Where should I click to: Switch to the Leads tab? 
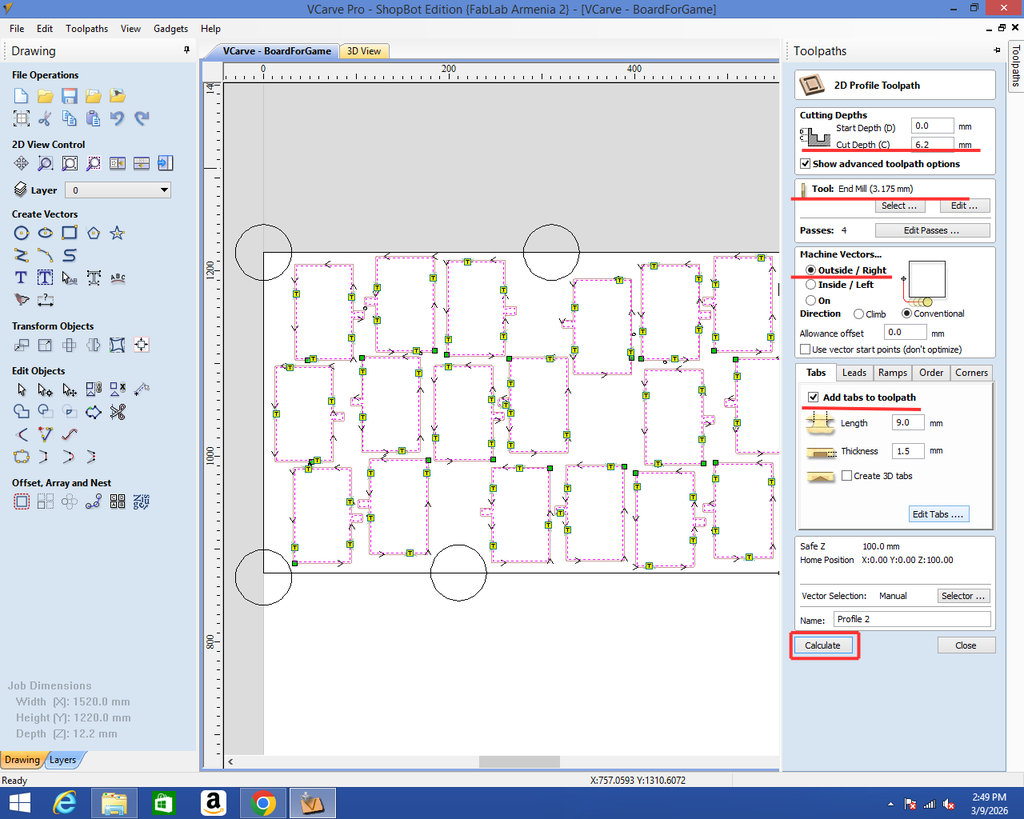(854, 372)
